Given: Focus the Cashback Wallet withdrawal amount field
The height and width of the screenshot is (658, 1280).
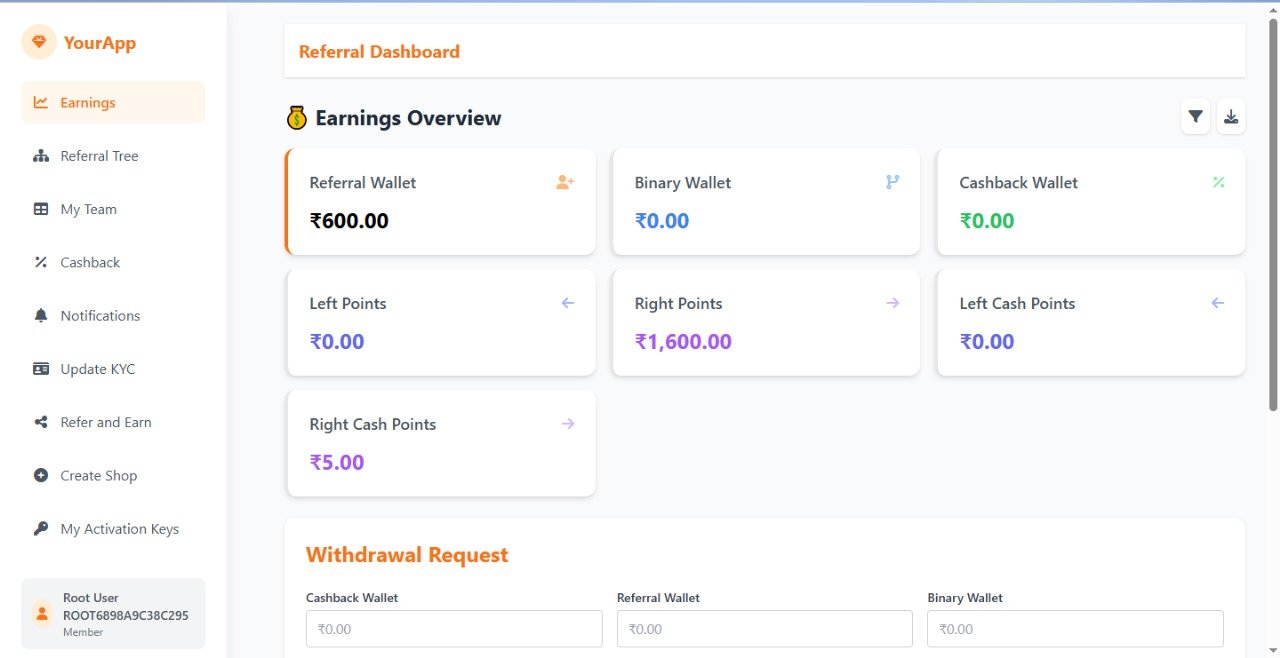Looking at the screenshot, I should tap(454, 629).
